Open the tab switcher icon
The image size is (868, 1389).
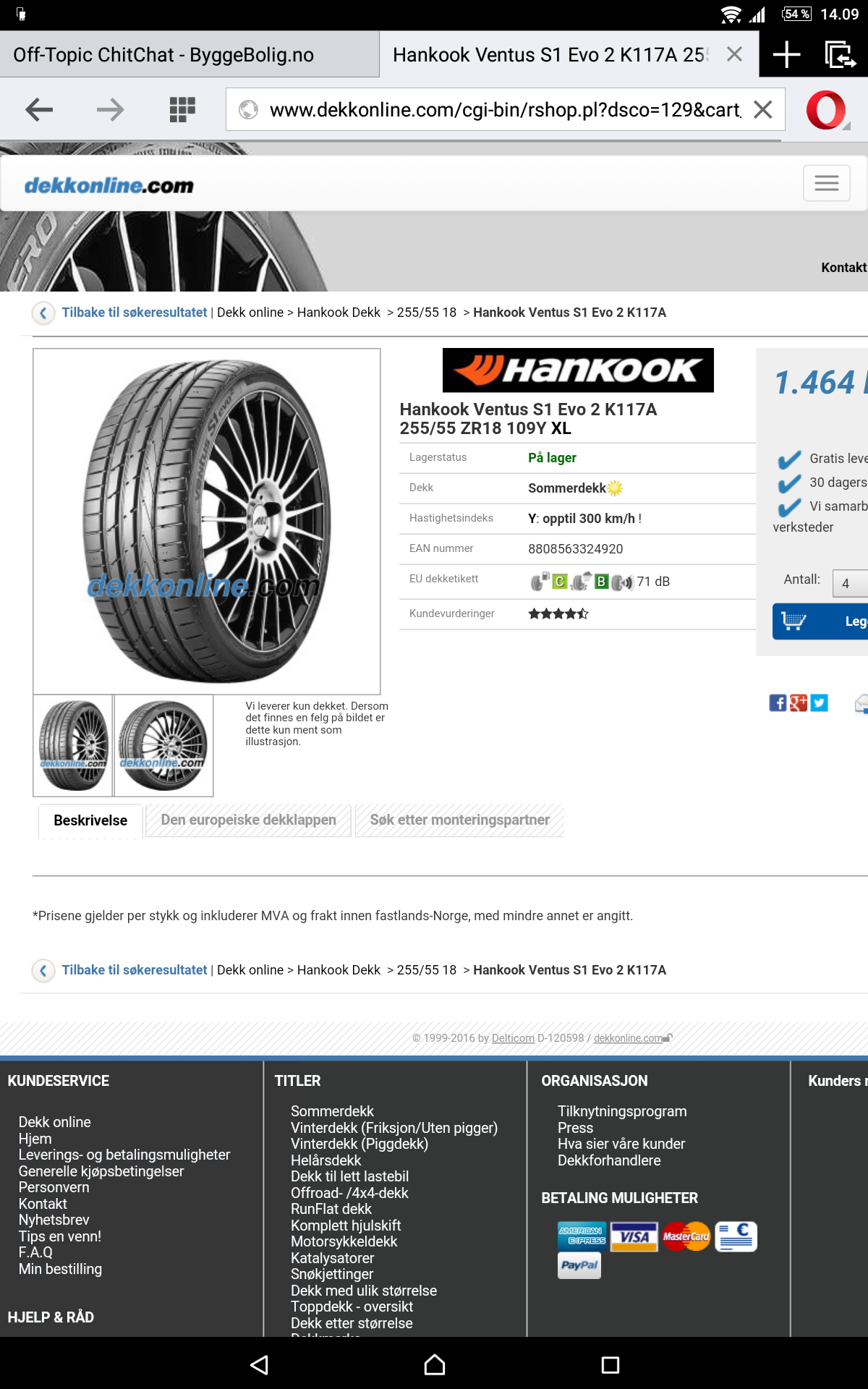click(840, 55)
